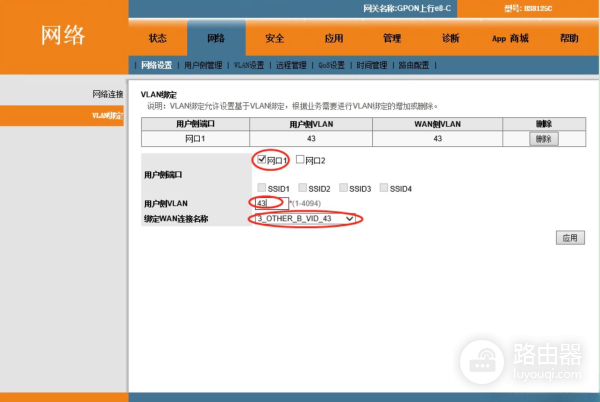Check the 网口2 checkbox

300,160
